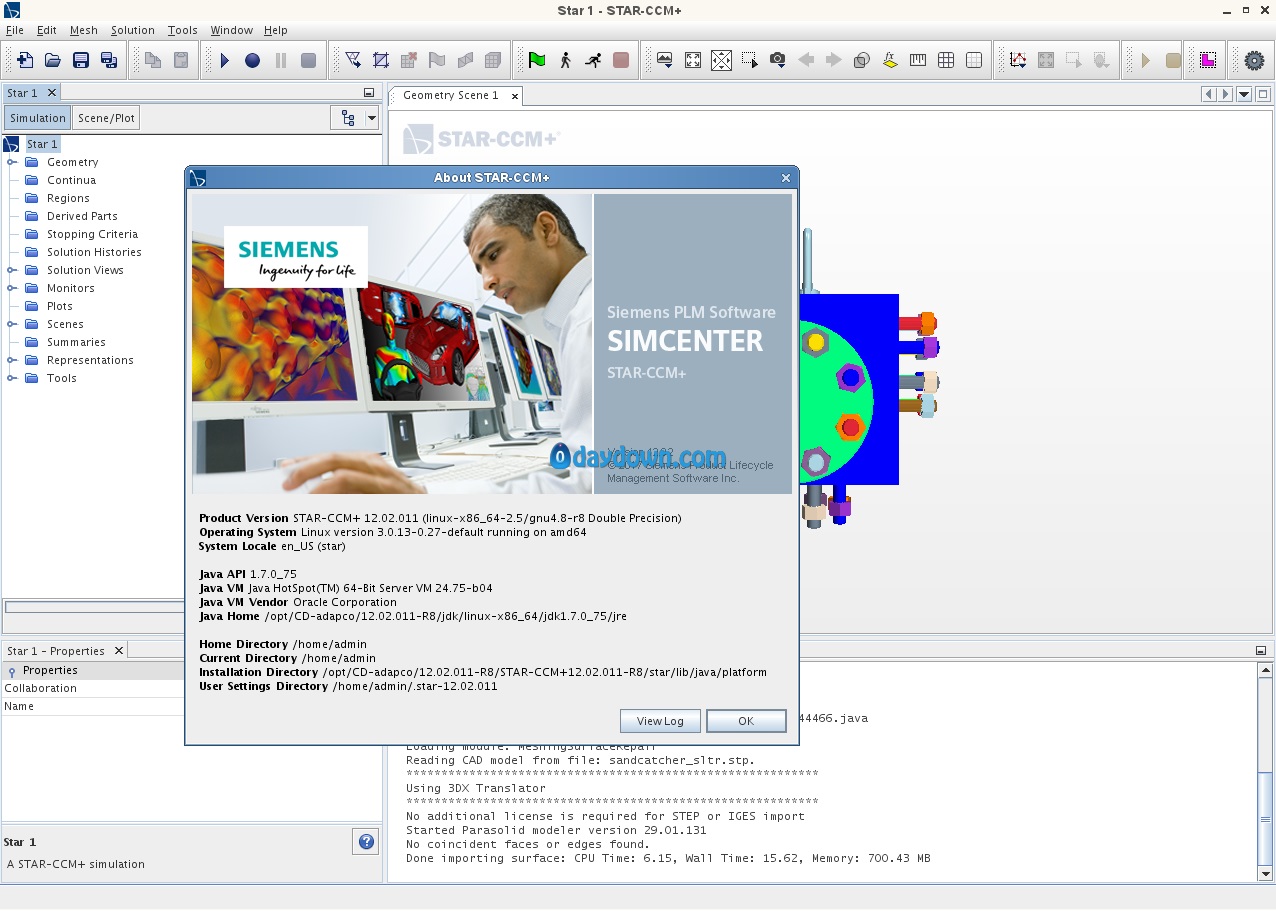Screen dimensions: 1276x911
Task: Click the yellow fx field function icon
Action: 890,60
